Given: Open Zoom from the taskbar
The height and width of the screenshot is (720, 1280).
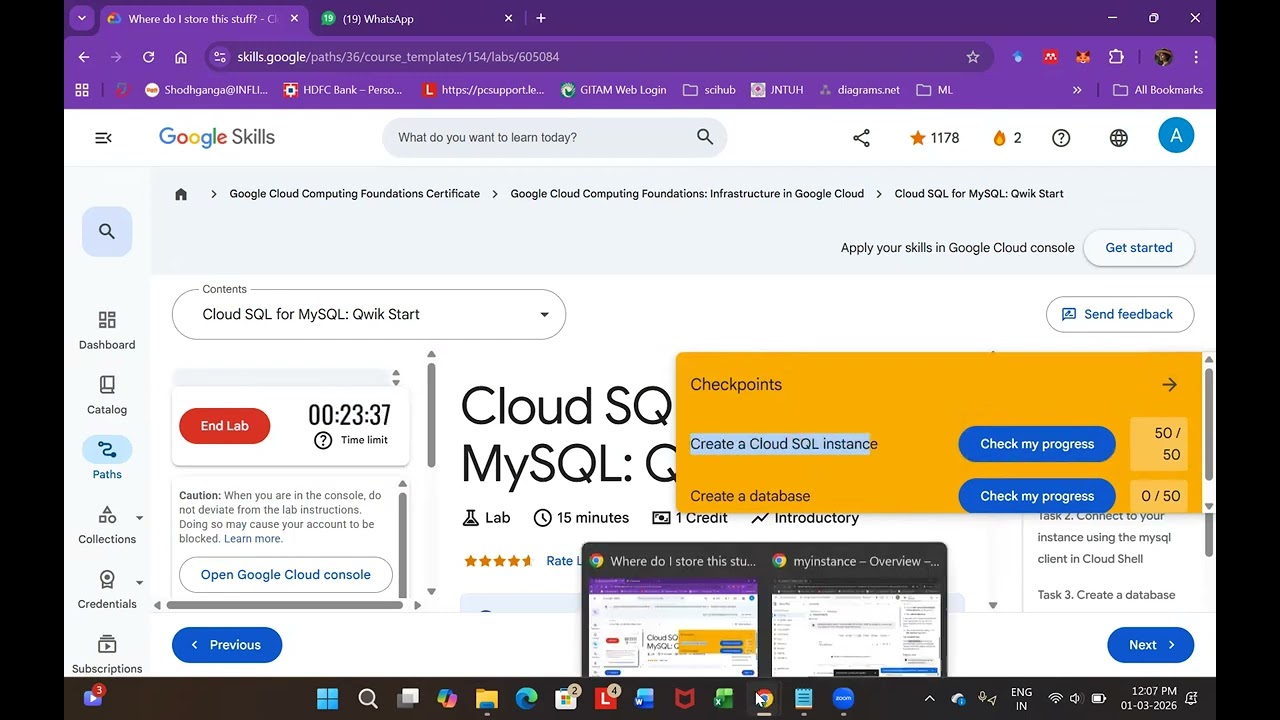Looking at the screenshot, I should [843, 698].
